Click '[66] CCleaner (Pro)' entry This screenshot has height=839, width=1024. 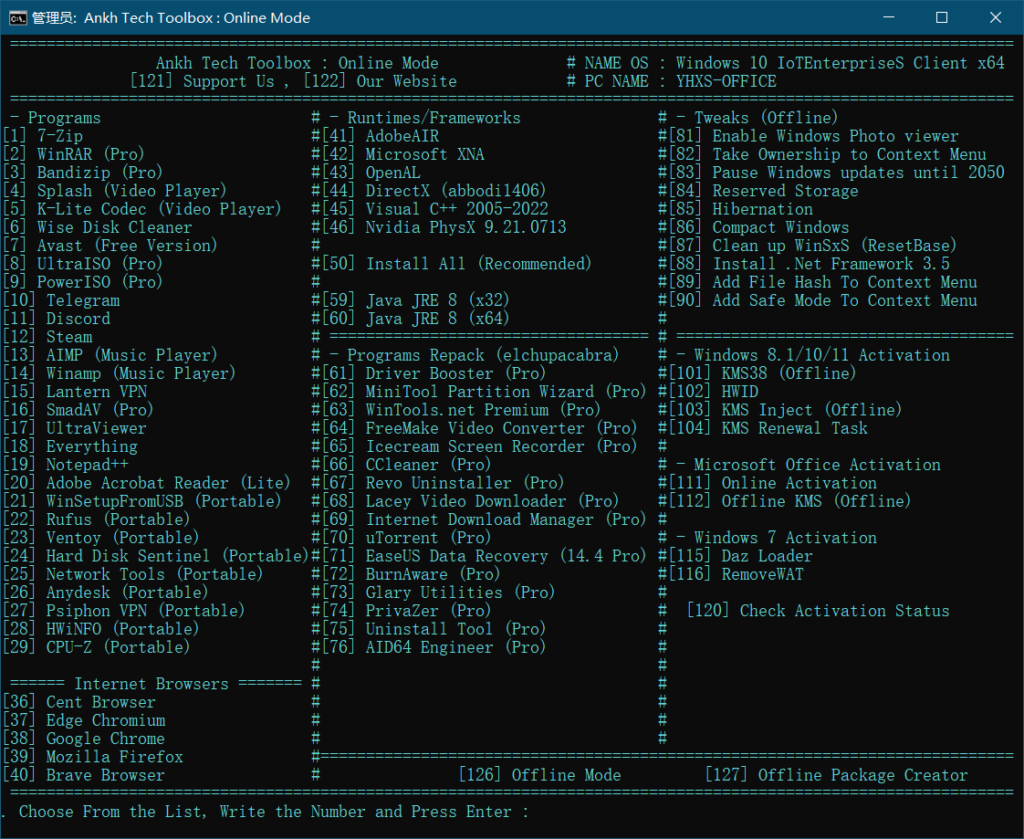[406, 465]
